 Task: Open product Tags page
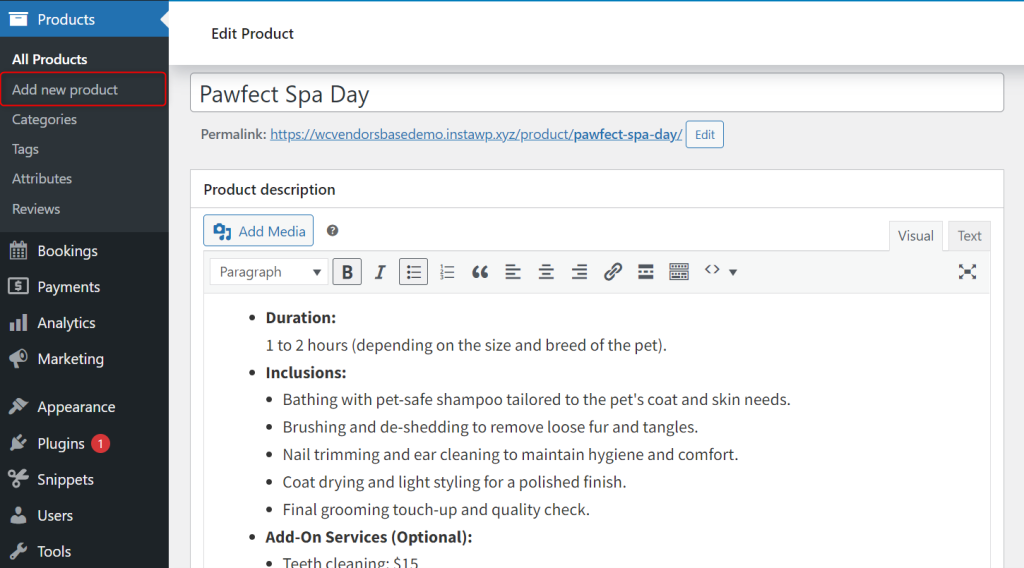click(x=25, y=150)
